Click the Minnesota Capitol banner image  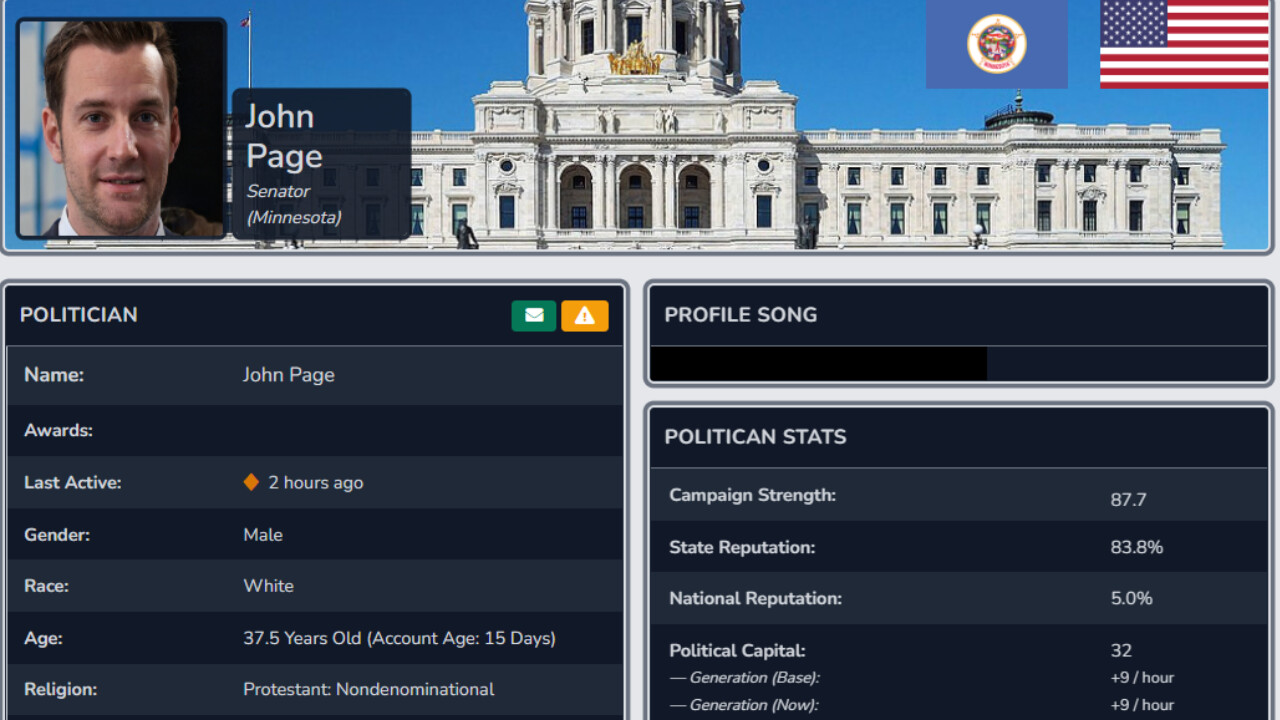700,130
